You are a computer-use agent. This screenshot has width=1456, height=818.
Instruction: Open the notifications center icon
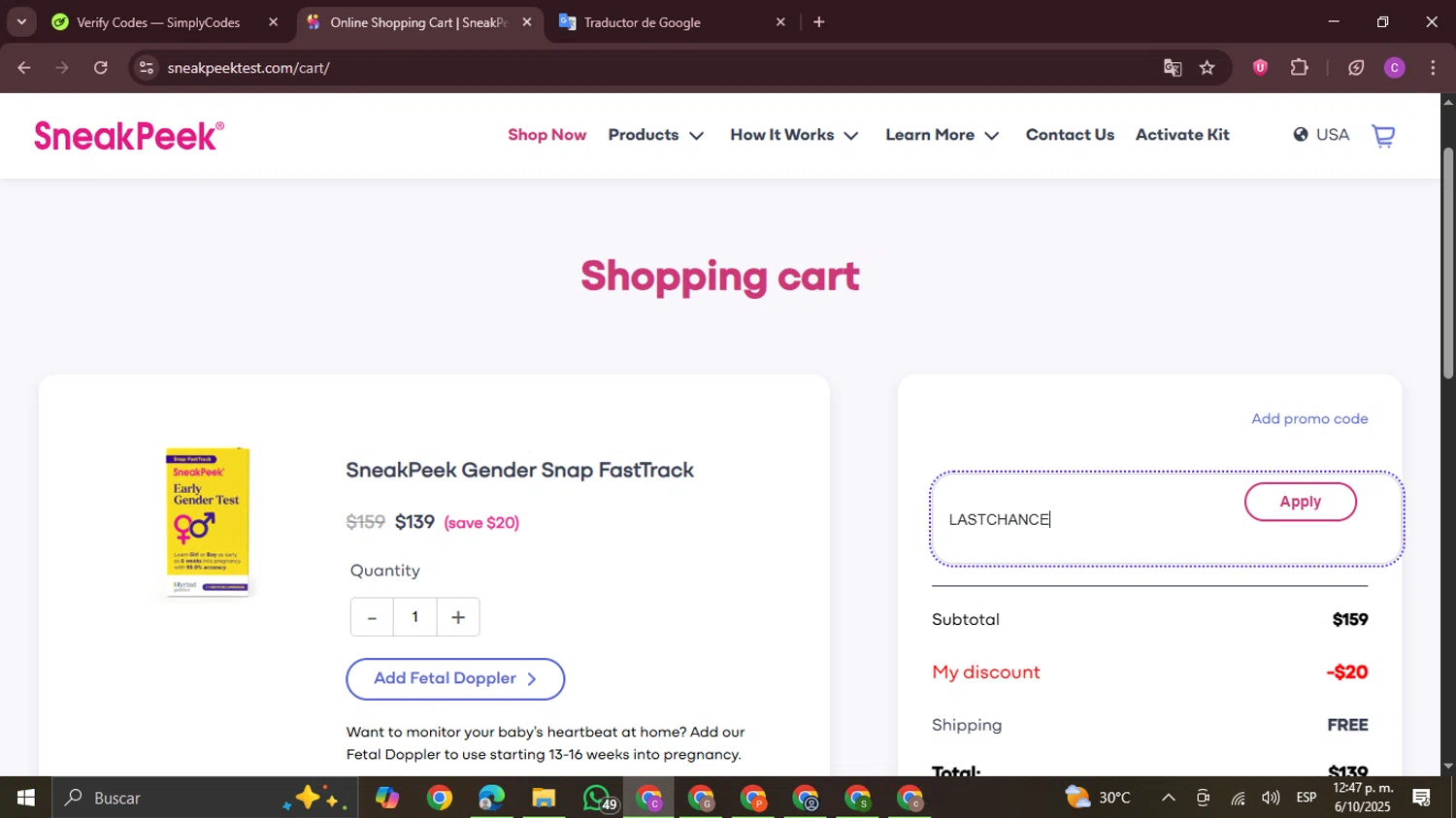click(x=1422, y=798)
